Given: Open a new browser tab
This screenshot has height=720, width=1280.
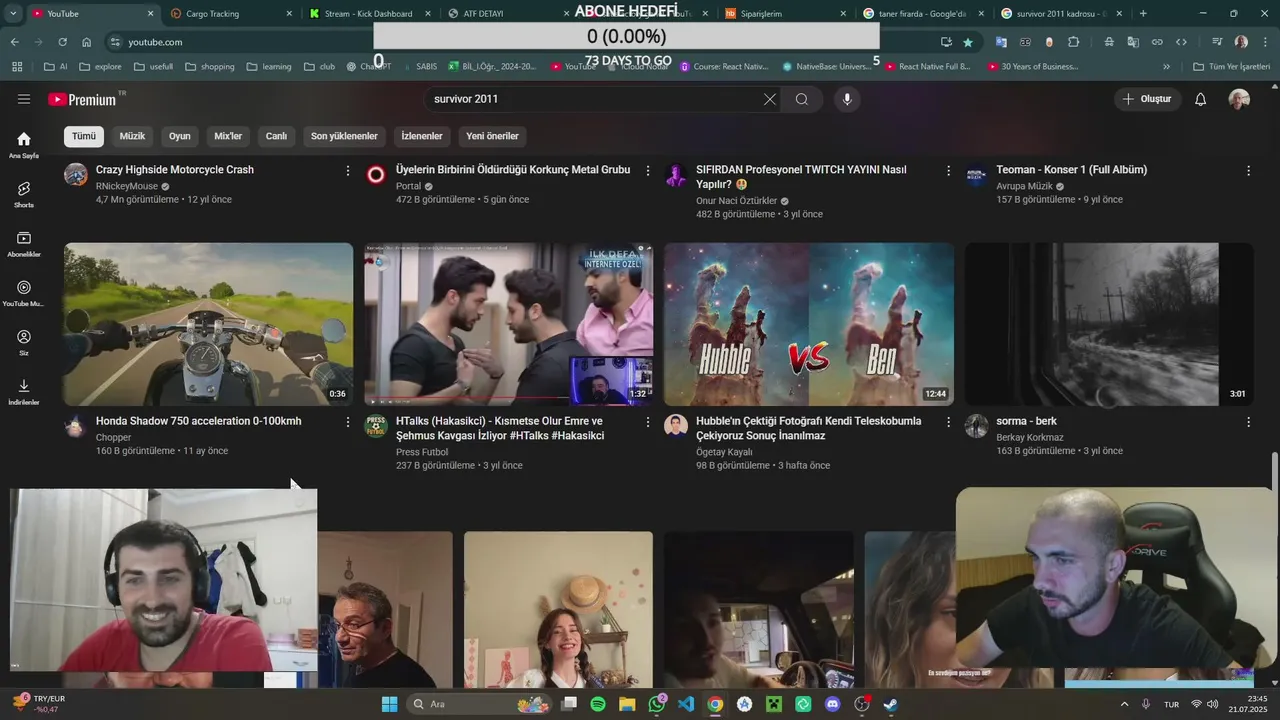Looking at the screenshot, I should pyautogui.click(x=1143, y=14).
